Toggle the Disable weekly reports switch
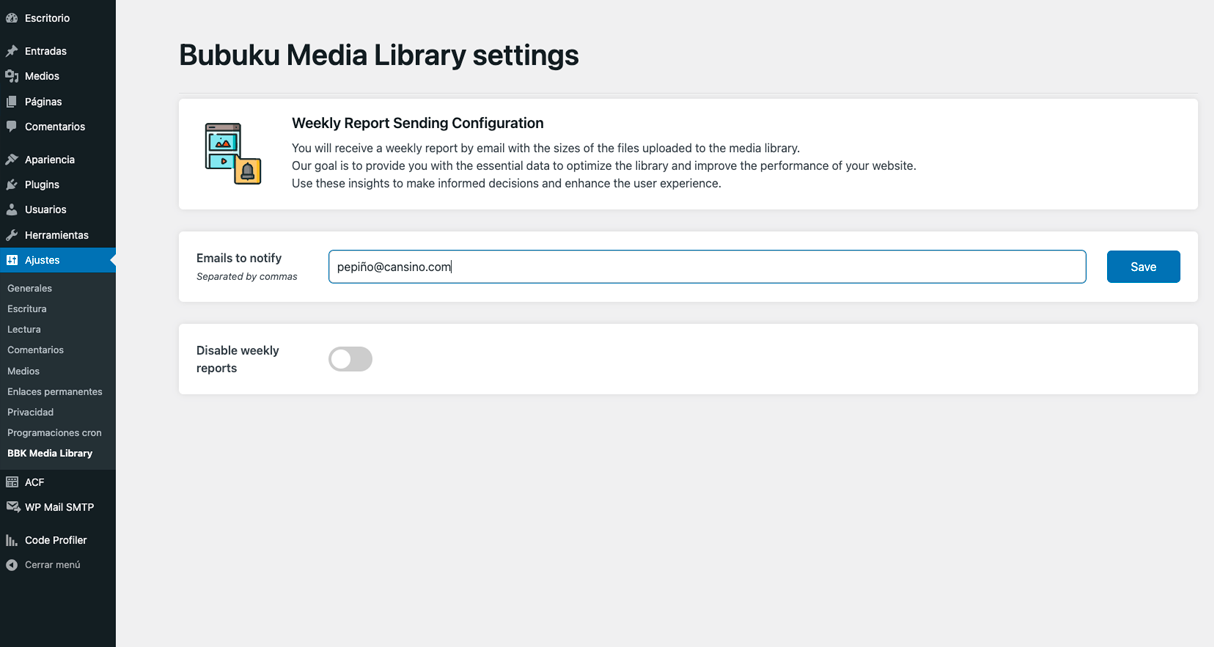The width and height of the screenshot is (1214, 647). point(350,359)
